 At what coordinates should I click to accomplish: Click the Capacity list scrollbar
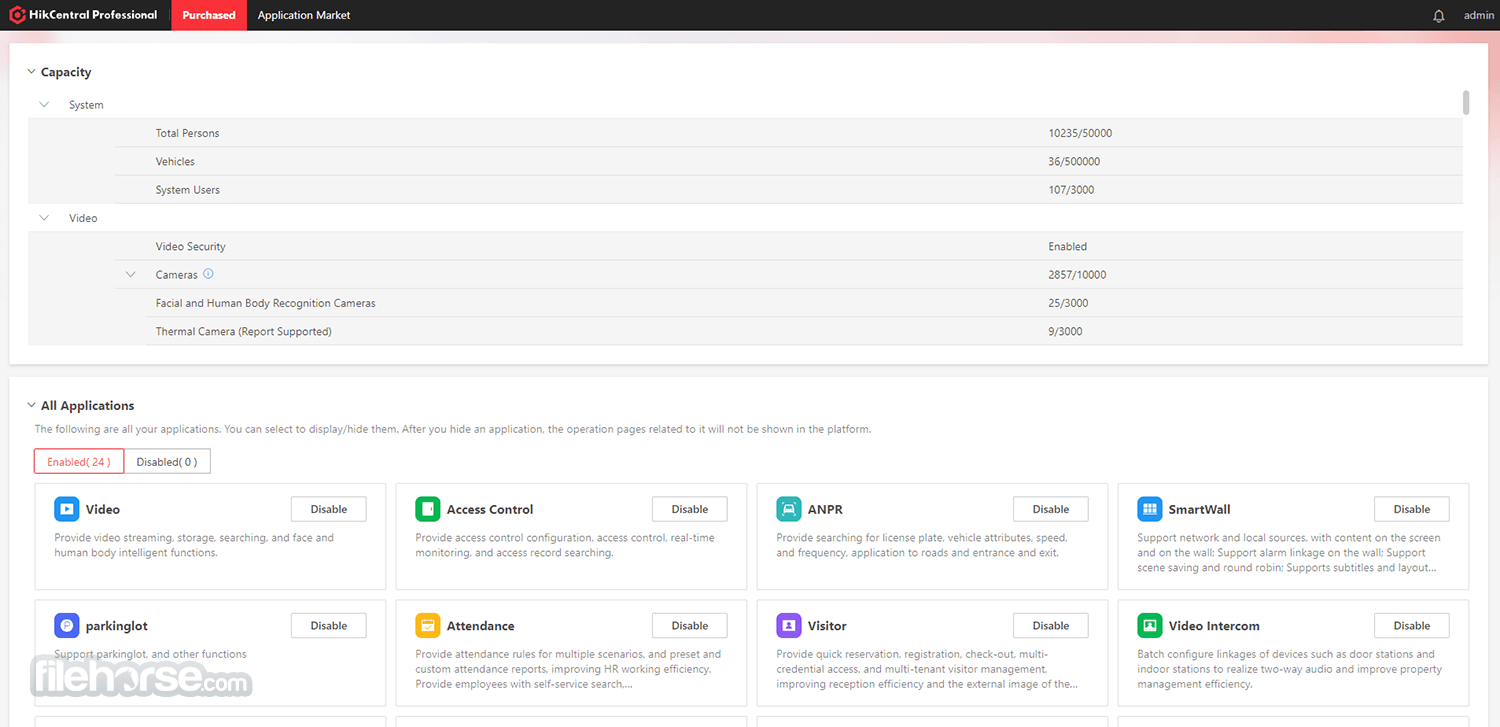pos(1466,102)
